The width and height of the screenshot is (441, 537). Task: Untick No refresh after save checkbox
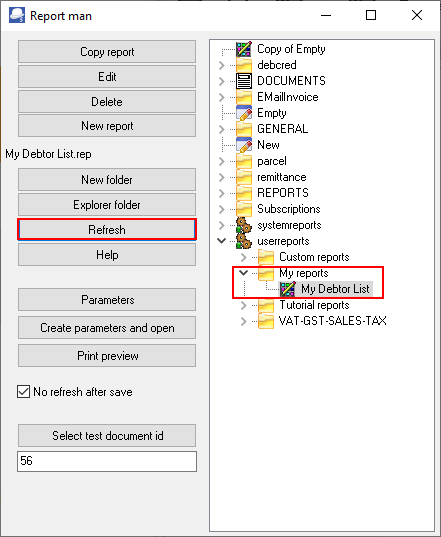23,391
